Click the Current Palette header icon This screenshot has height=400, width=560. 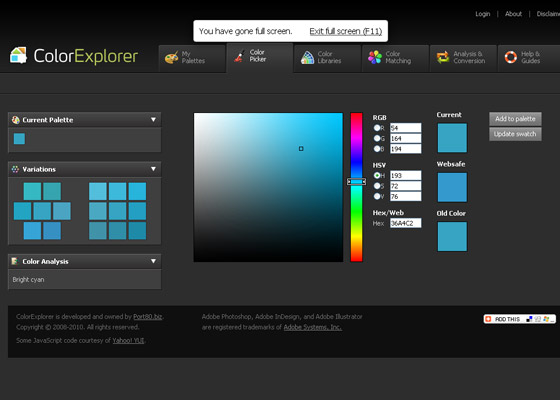[15, 120]
